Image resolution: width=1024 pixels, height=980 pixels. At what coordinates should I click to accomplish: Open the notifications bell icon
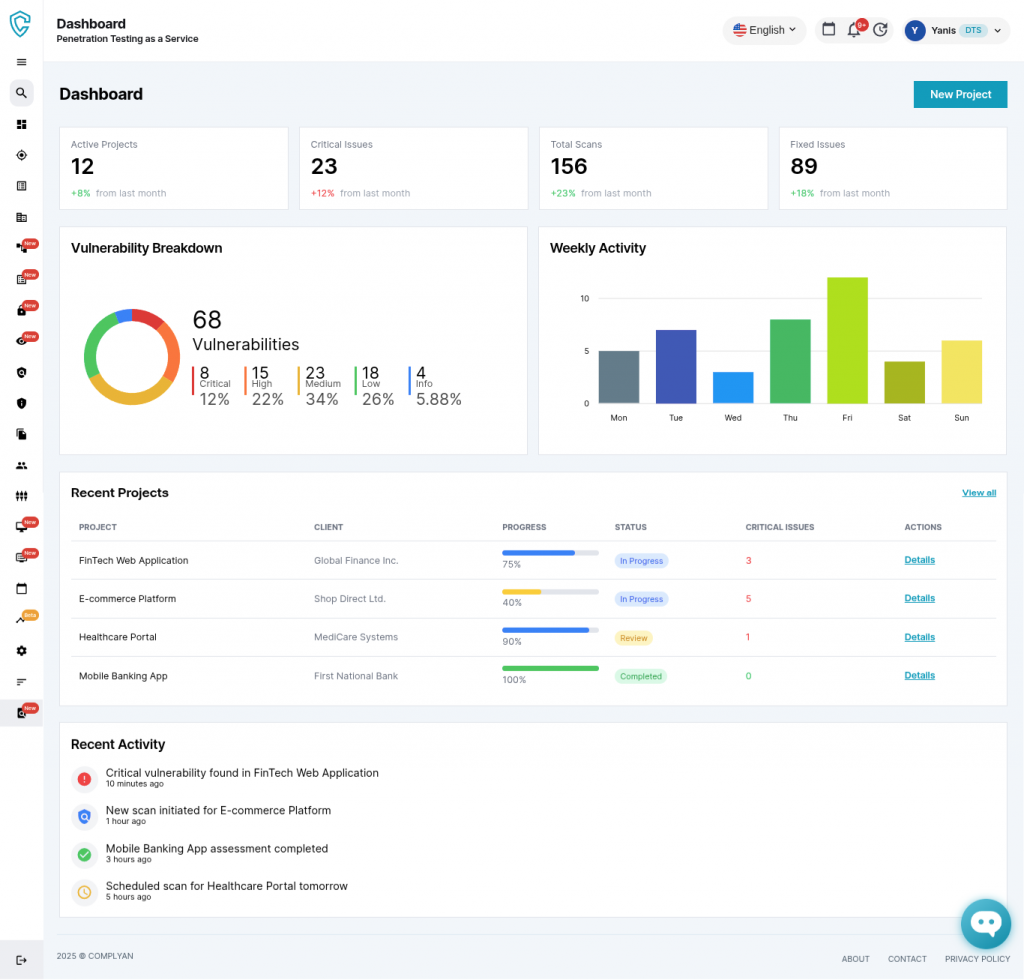click(854, 30)
